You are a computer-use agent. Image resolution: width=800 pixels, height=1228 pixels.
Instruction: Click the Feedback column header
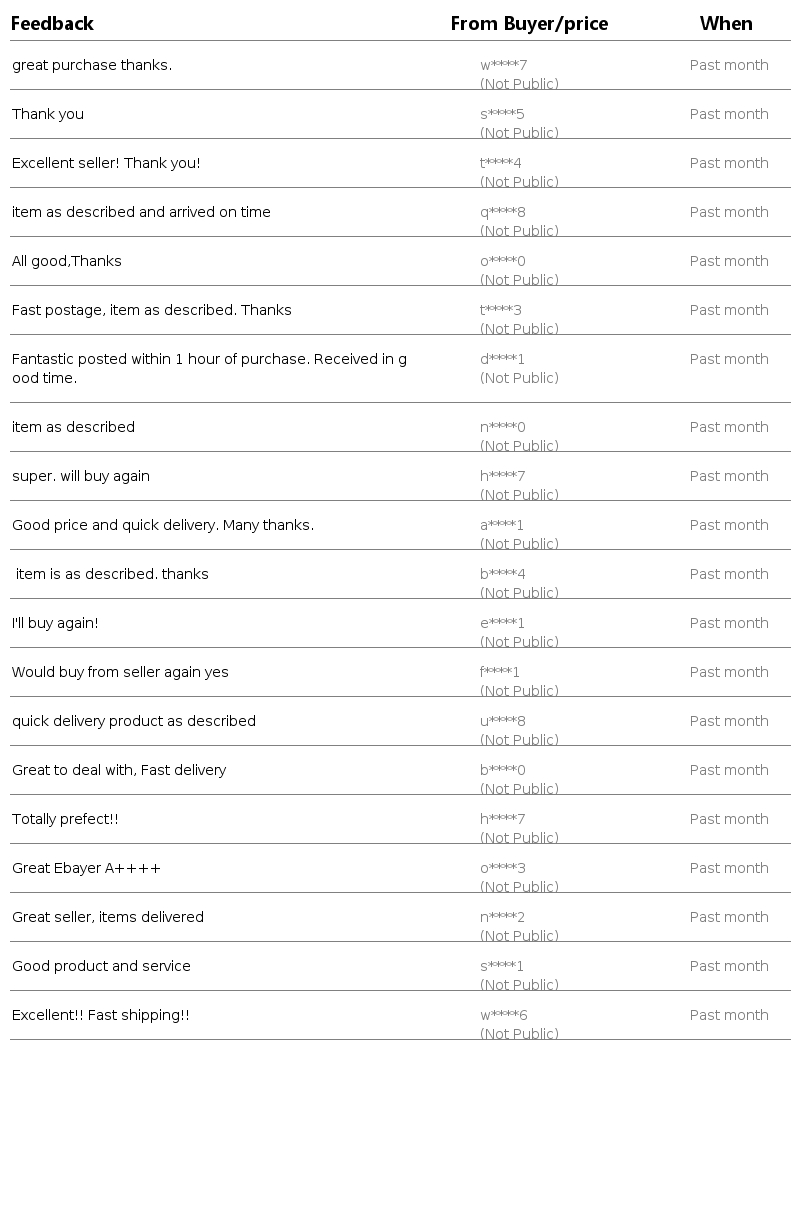click(52, 23)
